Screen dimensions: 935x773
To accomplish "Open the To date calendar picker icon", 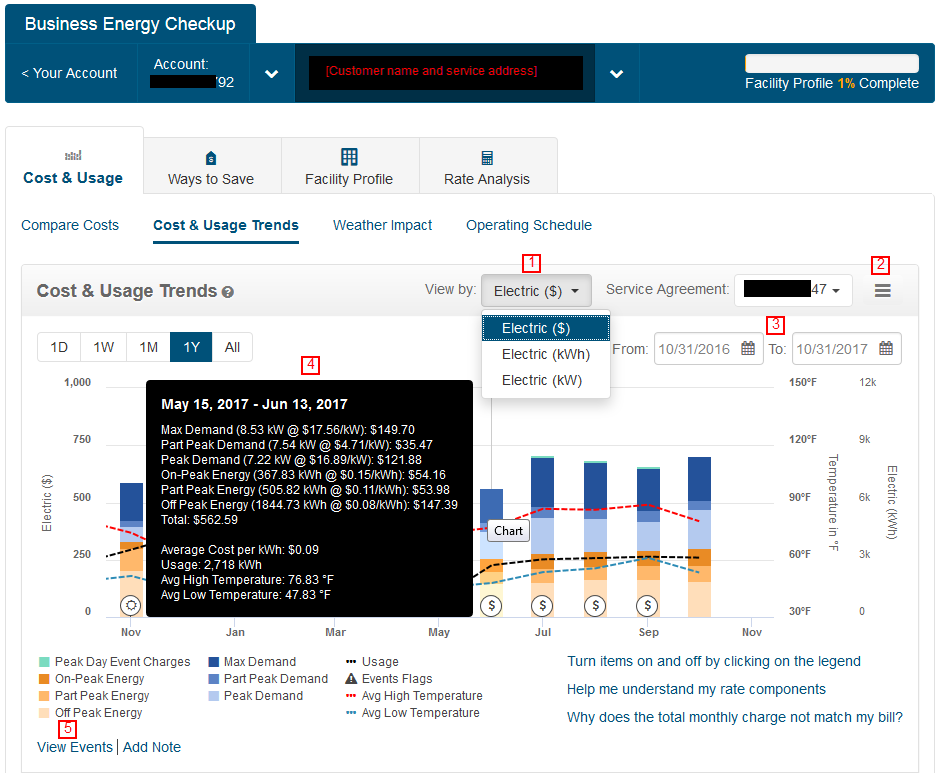I will [x=886, y=349].
